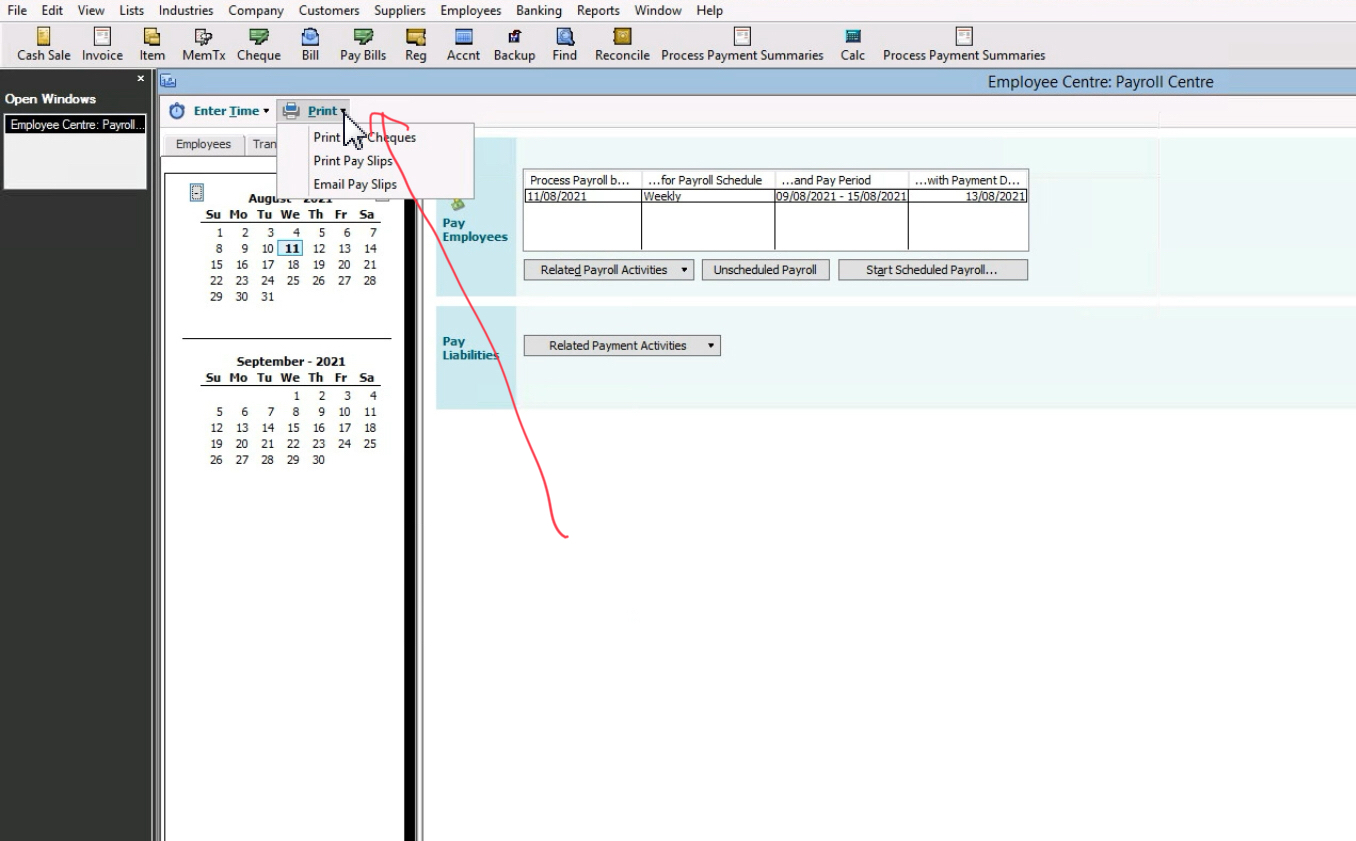Click the MemTx memorised transactions icon
This screenshot has width=1356, height=841.
[x=203, y=45]
